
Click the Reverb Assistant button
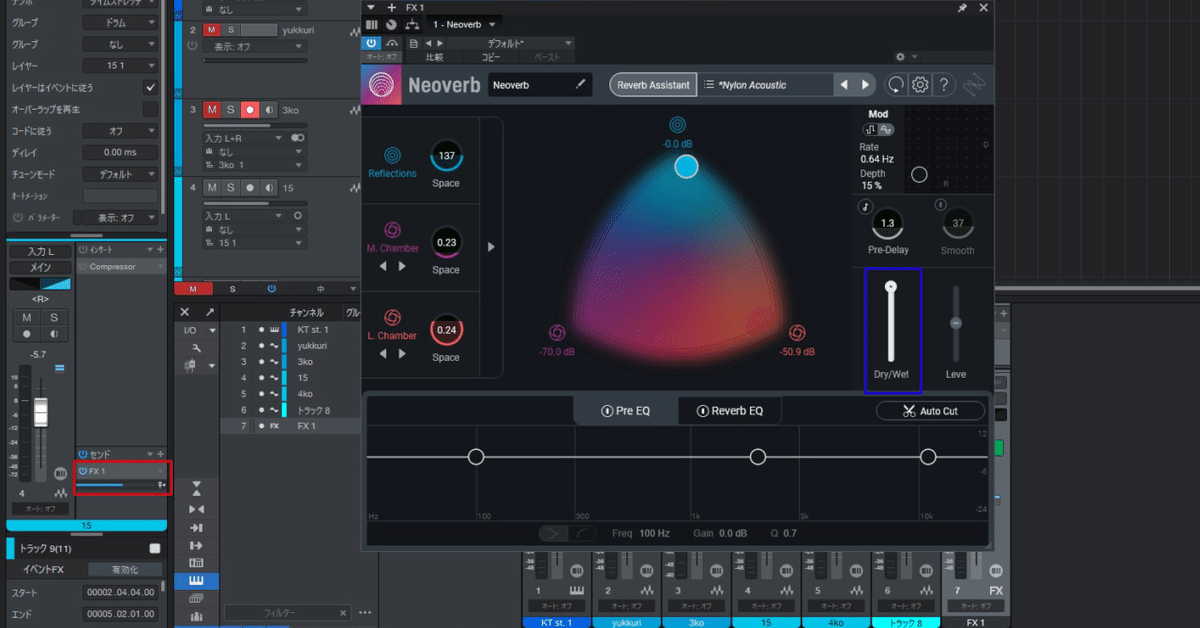[654, 85]
